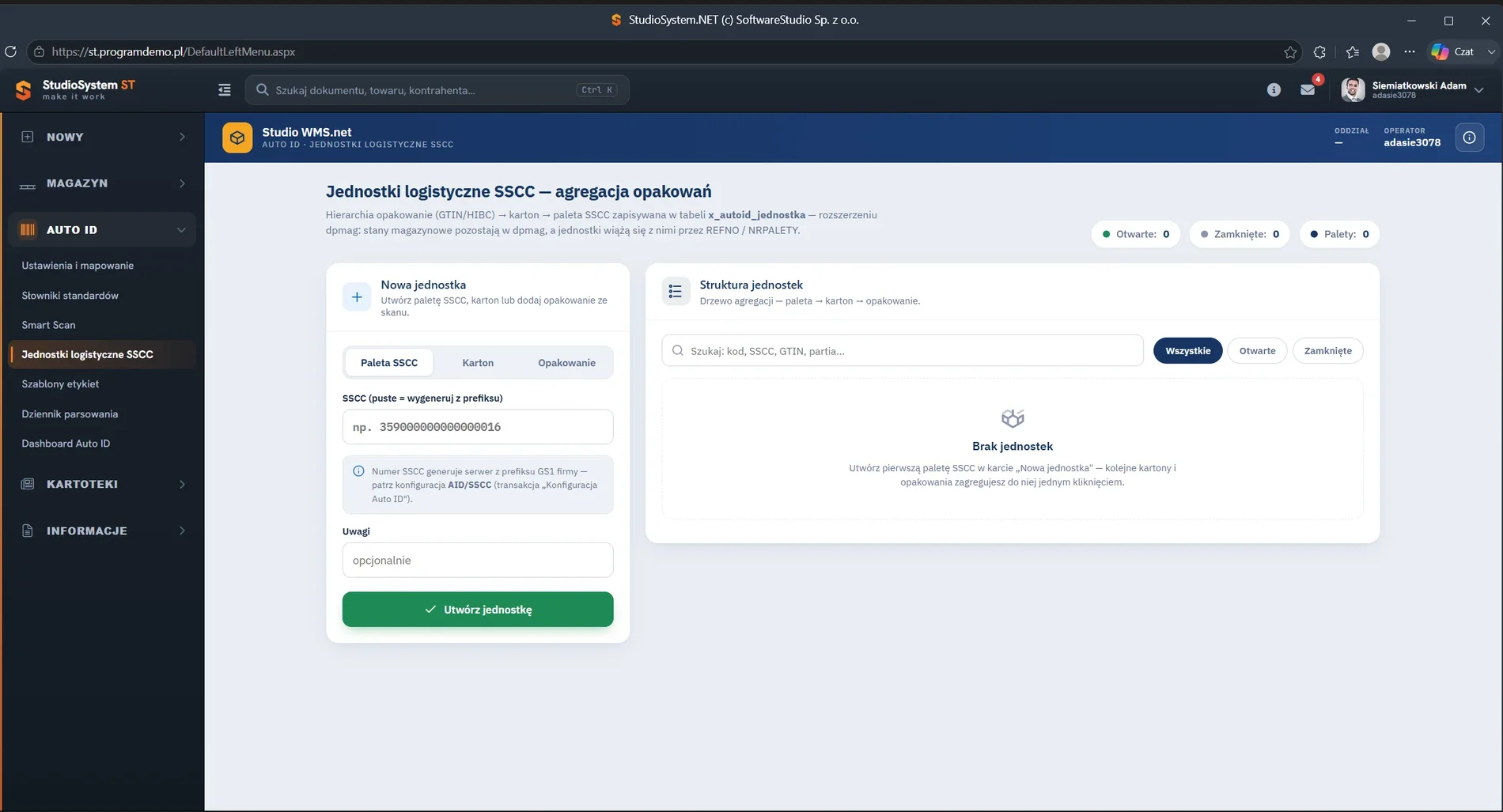Click the info circle button in blue header
1503x812 pixels.
coord(1469,138)
